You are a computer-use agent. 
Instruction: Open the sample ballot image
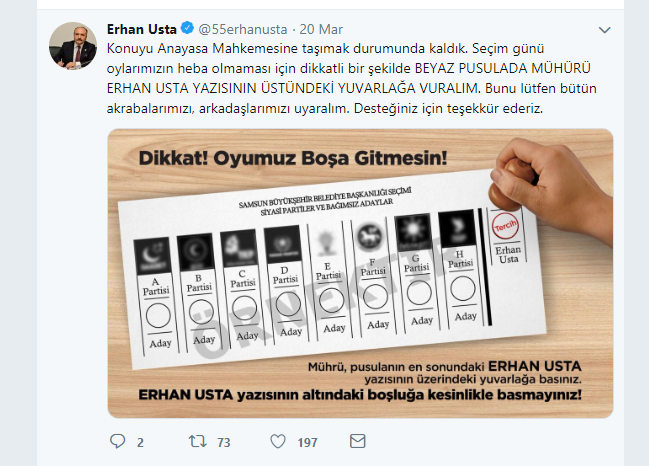click(x=360, y=274)
